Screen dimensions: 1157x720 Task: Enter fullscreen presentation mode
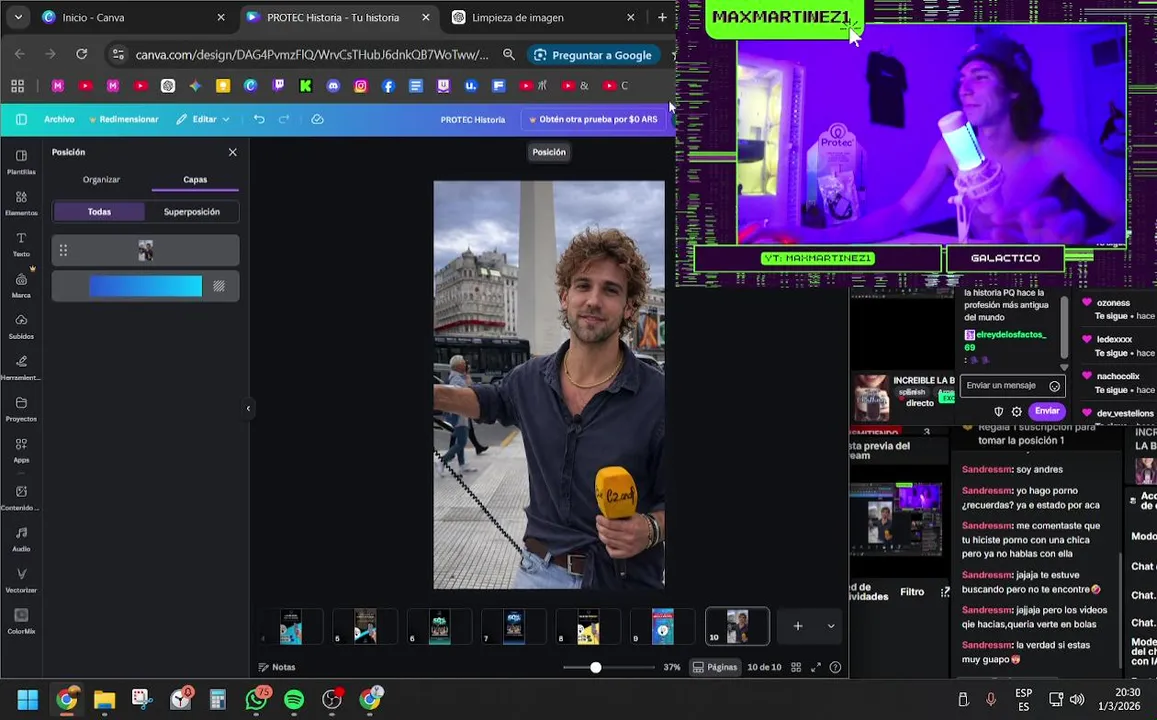pos(815,667)
